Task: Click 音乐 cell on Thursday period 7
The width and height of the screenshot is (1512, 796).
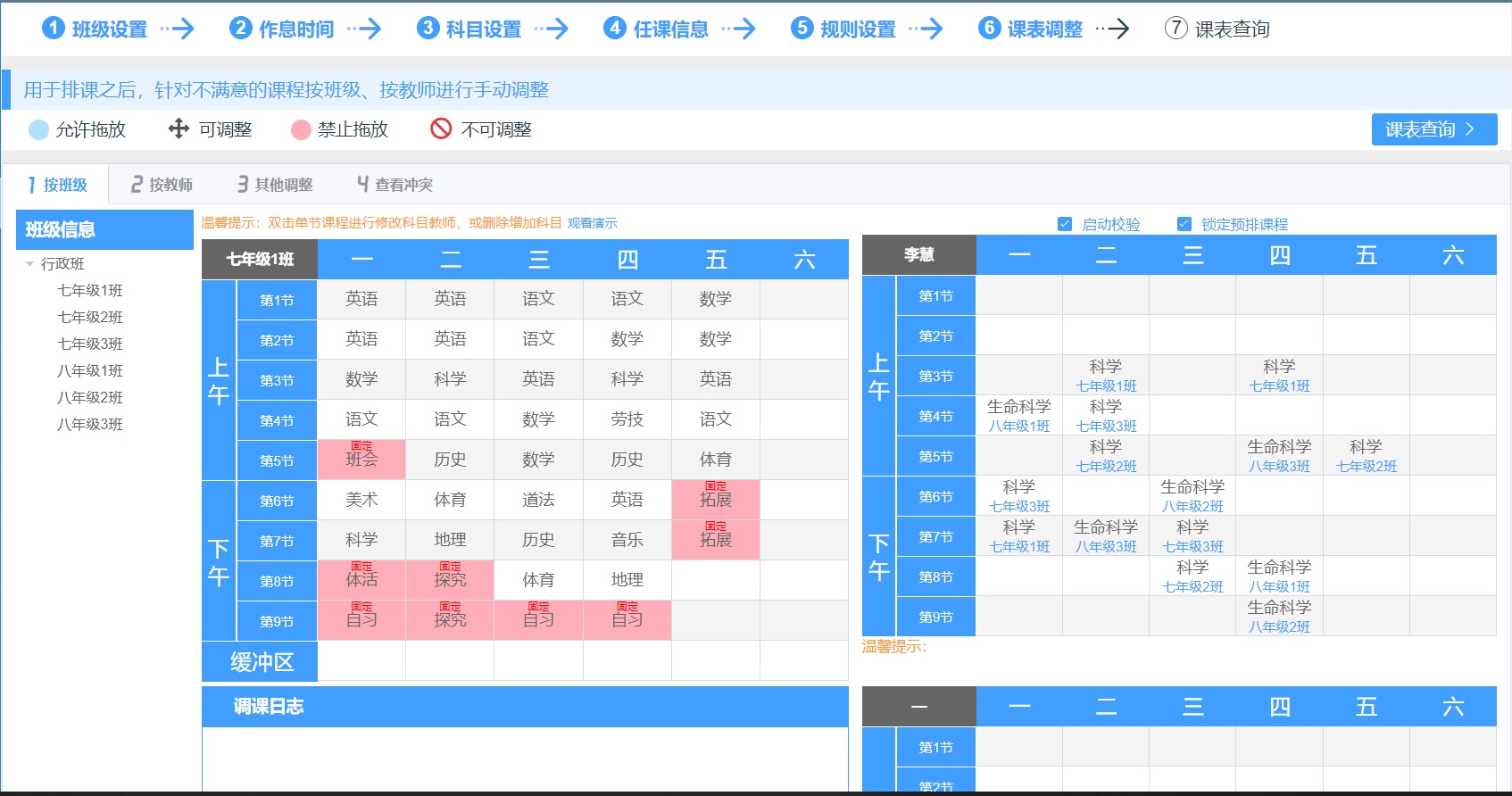Action: point(627,540)
